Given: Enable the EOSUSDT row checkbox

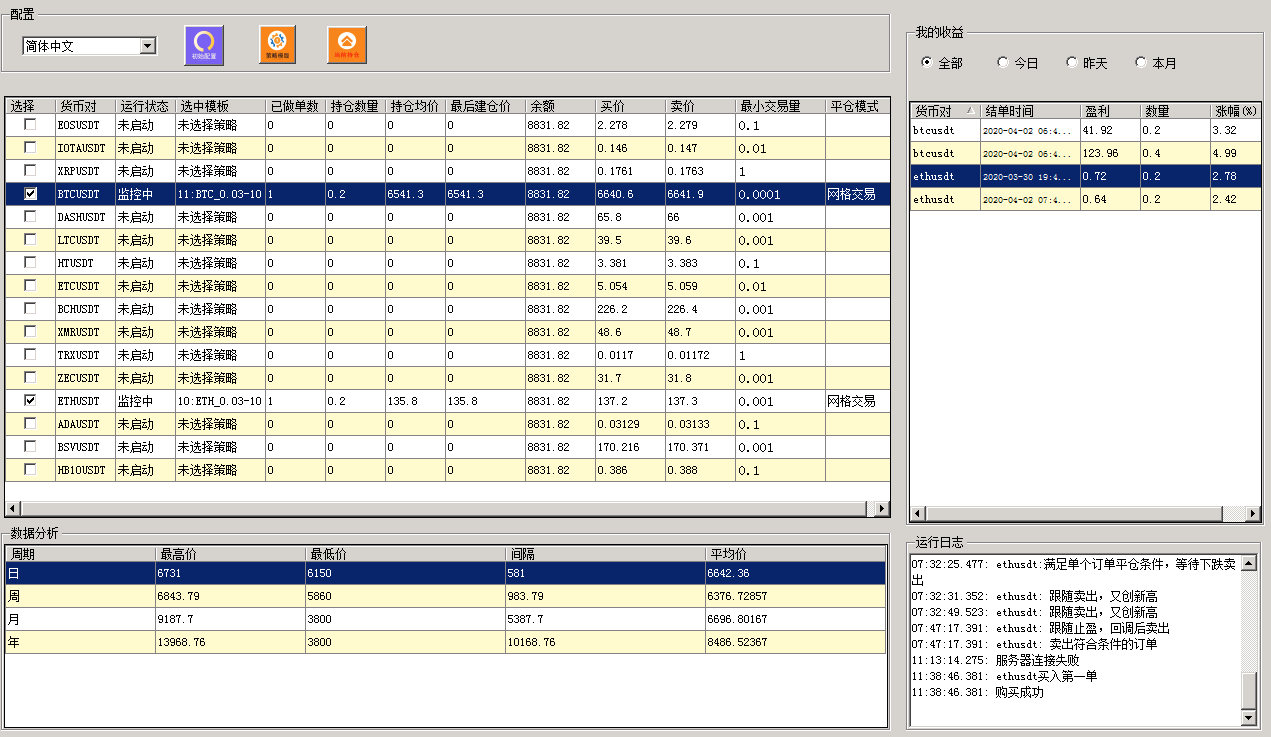Looking at the screenshot, I should pos(31,125).
